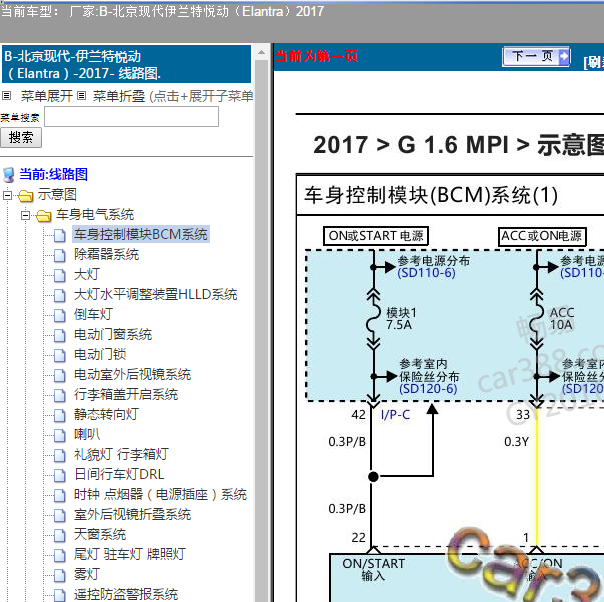Image resolution: width=604 pixels, height=602 pixels.
Task: Open 电动门窗系统 tree item
Action: point(113,334)
